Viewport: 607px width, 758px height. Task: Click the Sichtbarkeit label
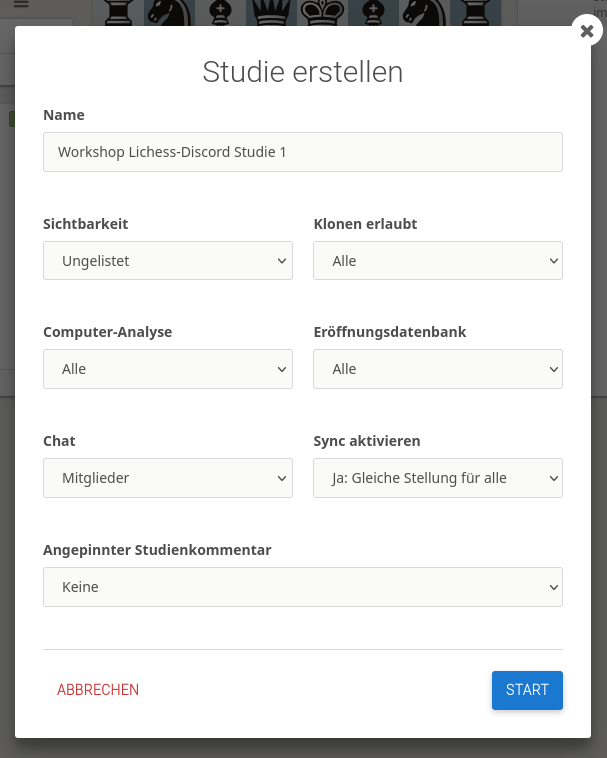86,224
